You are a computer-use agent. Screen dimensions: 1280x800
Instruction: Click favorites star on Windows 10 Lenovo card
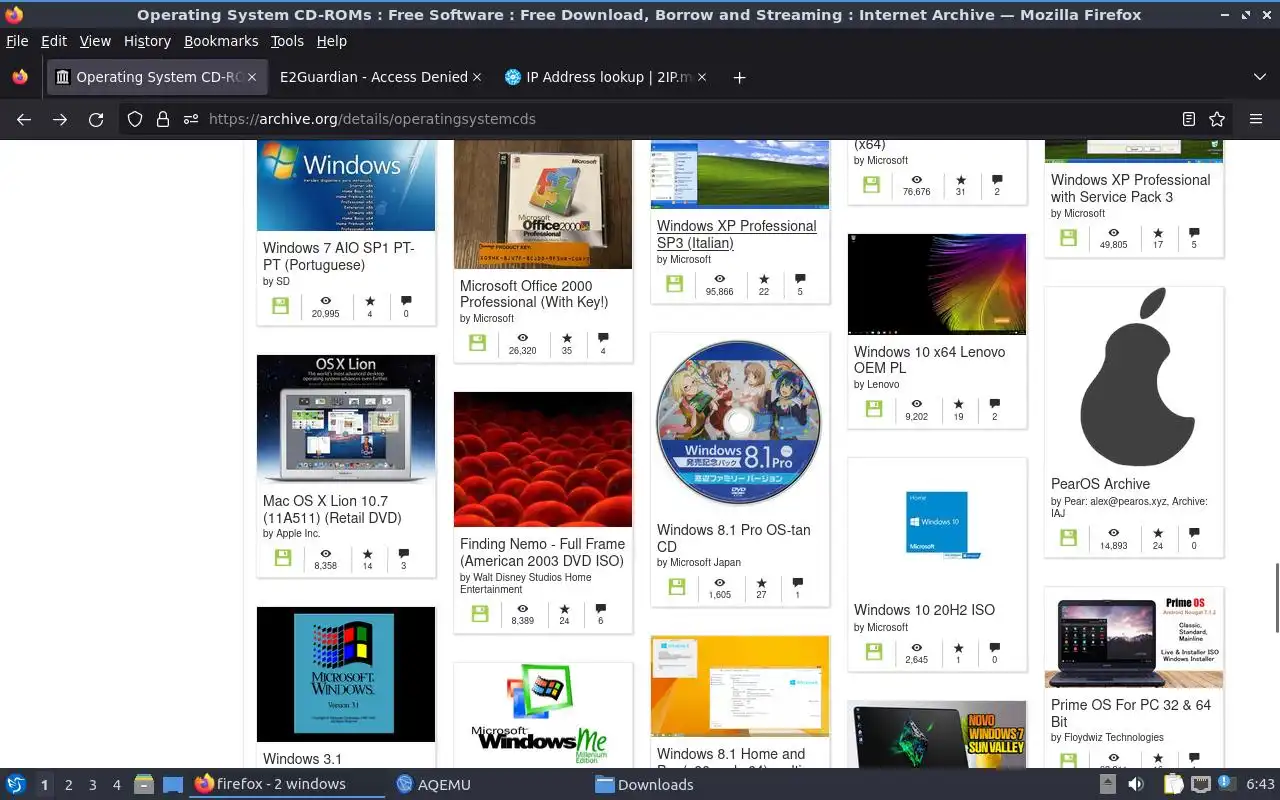coord(958,404)
